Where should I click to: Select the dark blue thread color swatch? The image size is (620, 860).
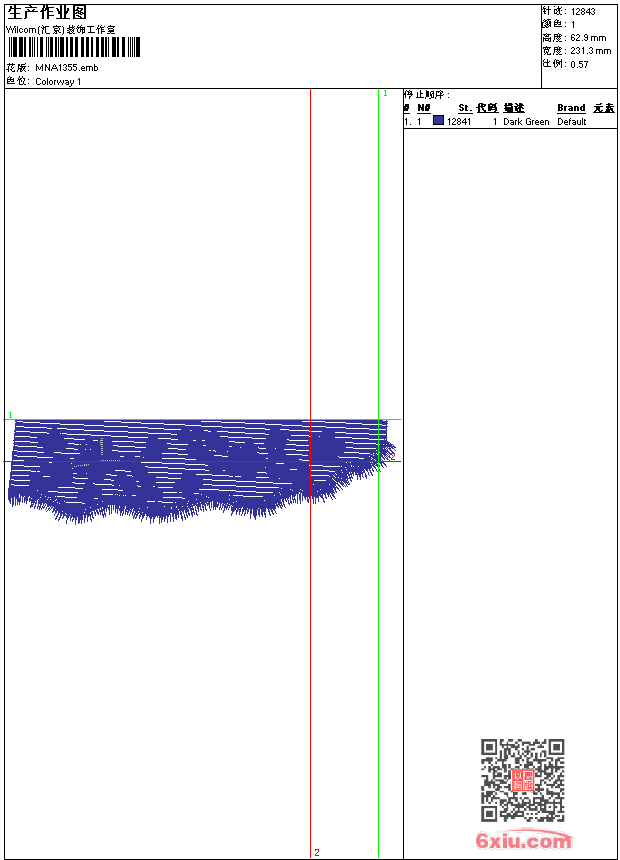(x=438, y=120)
